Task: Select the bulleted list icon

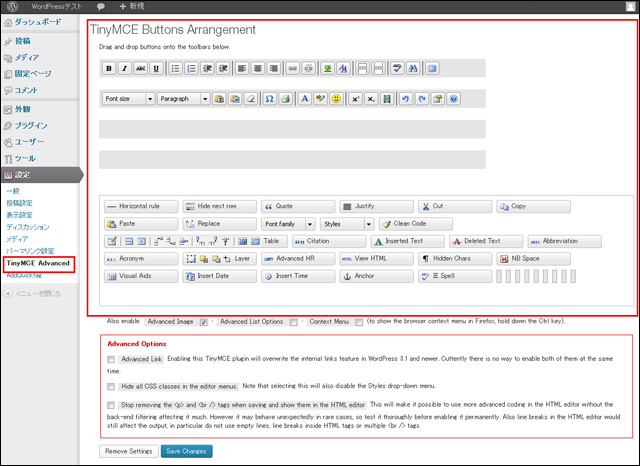Action: pyautogui.click(x=175, y=68)
